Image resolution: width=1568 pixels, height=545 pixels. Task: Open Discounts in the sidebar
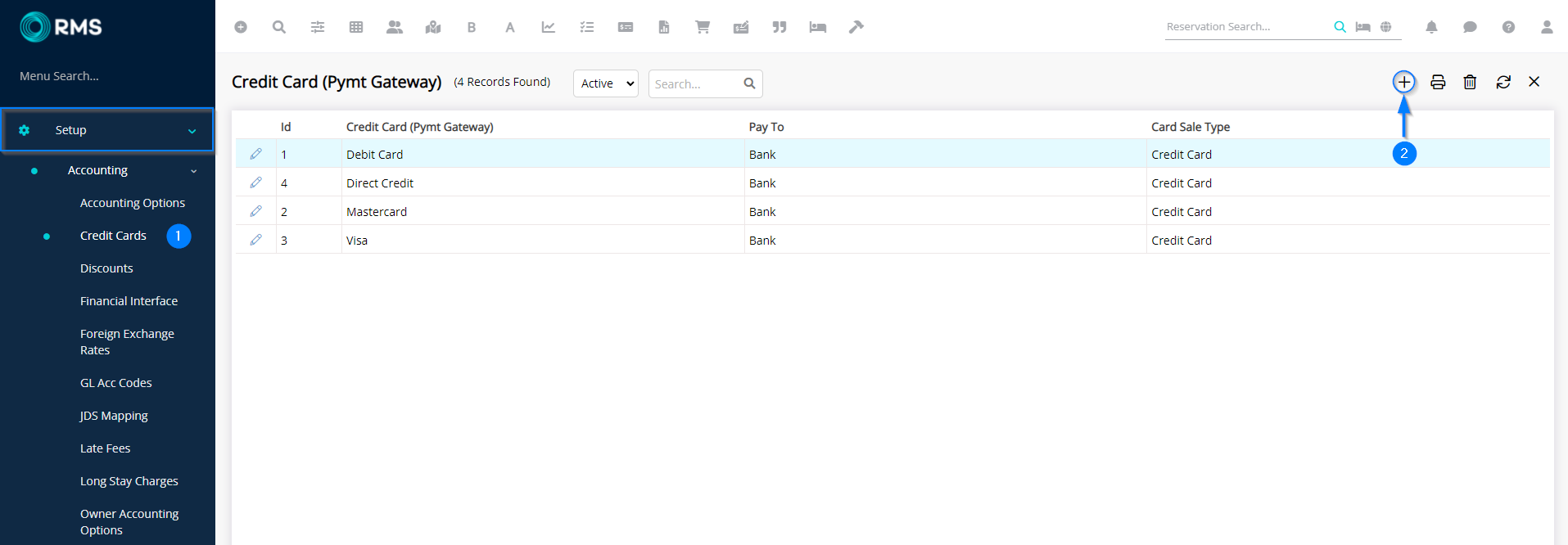click(x=106, y=268)
